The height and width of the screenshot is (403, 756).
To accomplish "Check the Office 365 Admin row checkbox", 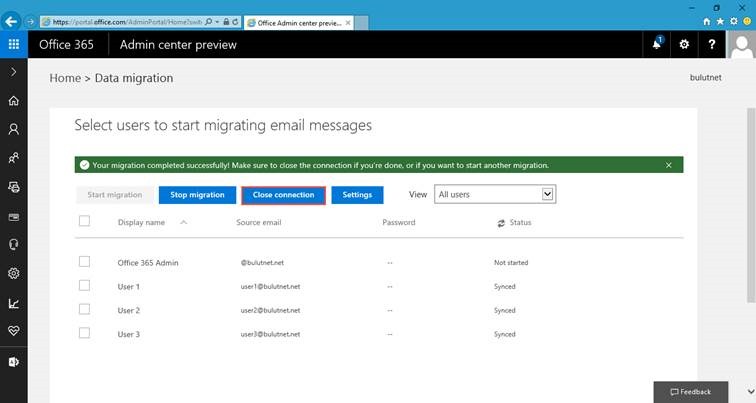I will coord(84,261).
